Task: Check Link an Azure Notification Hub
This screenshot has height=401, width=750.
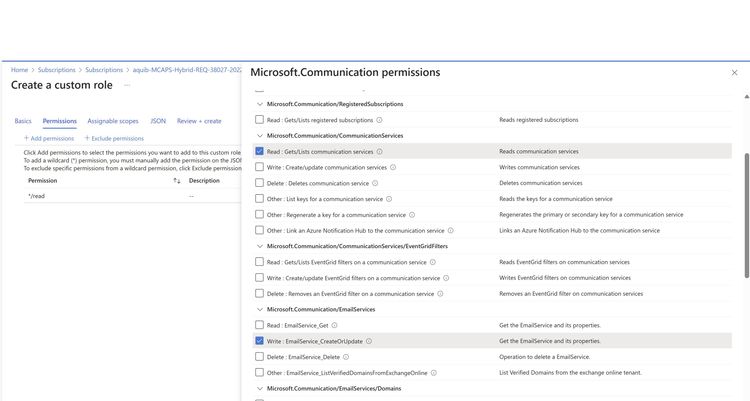Action: (259, 230)
